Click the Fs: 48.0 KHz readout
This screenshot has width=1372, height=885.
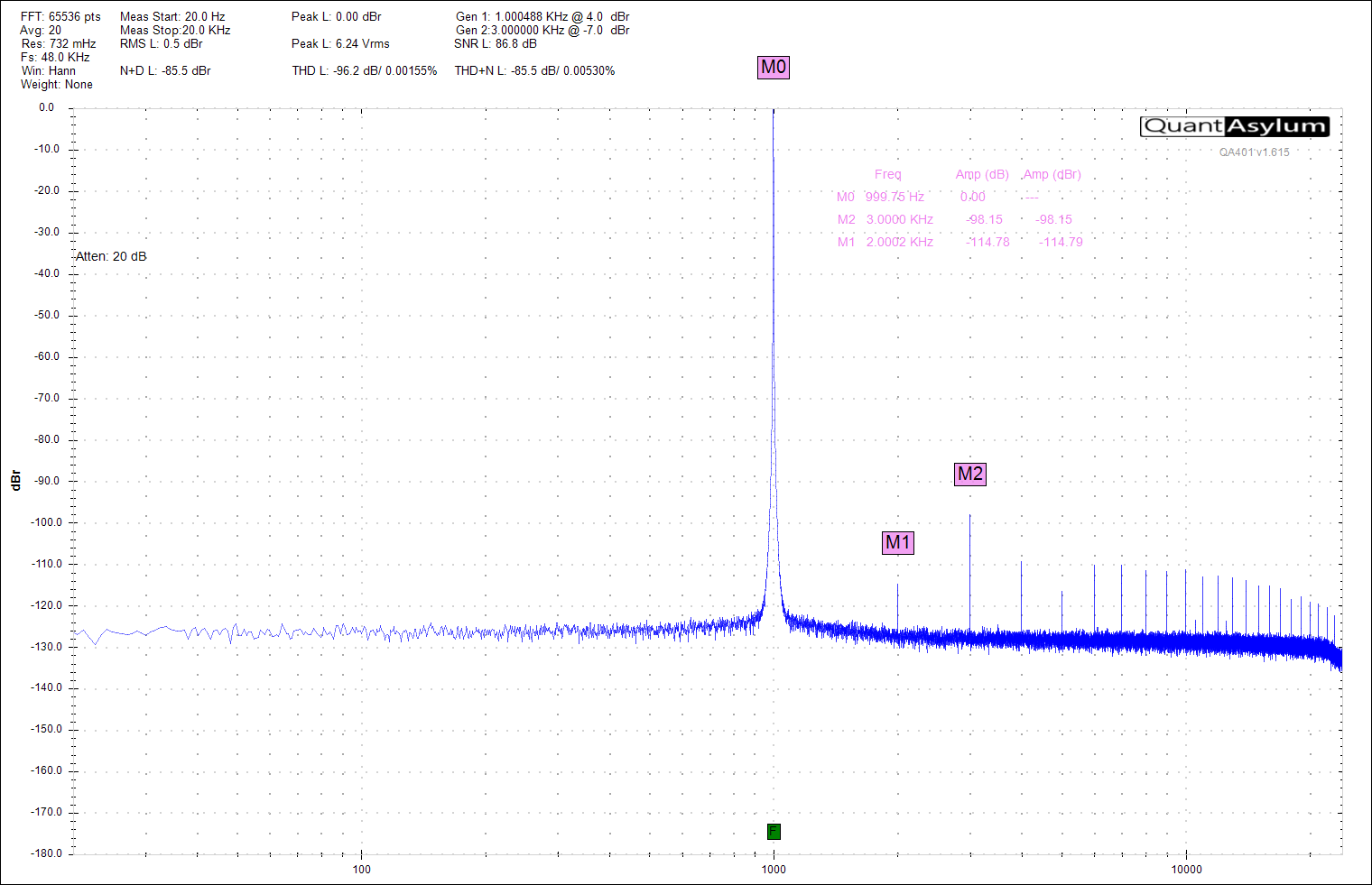(x=55, y=57)
